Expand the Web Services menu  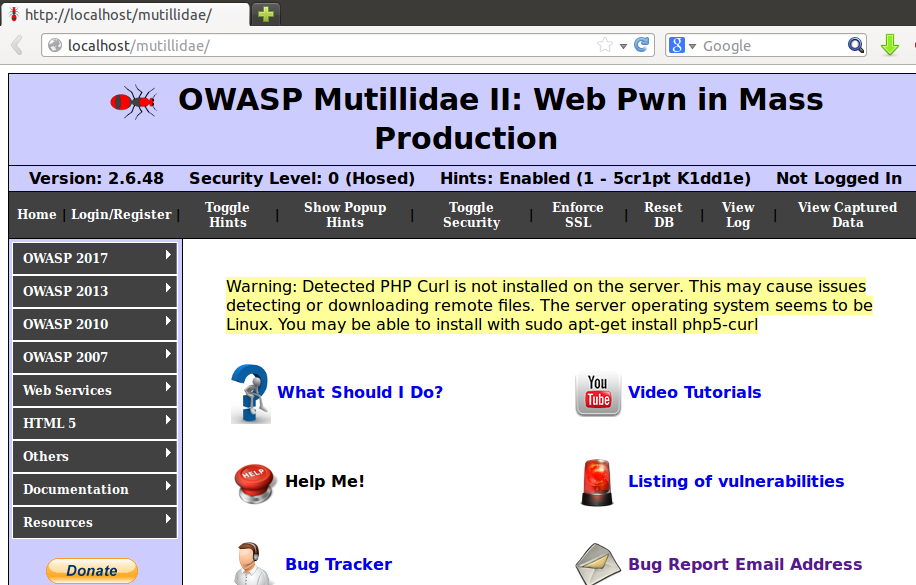[95, 390]
